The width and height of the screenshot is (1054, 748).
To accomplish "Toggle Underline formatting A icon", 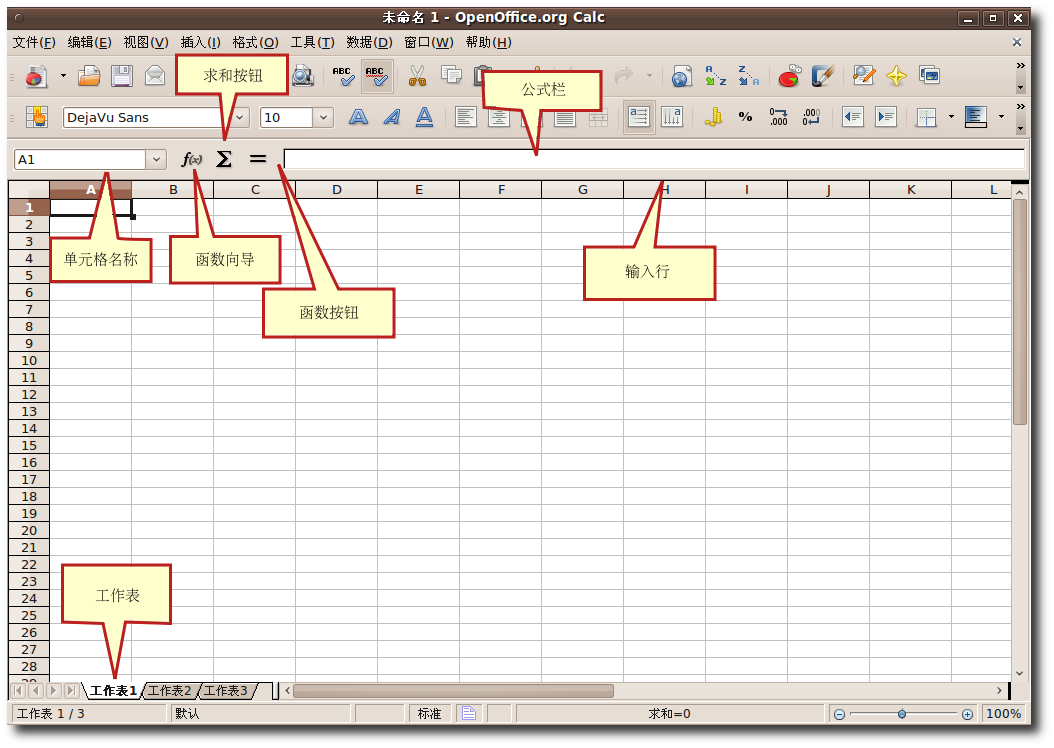I will click(x=424, y=118).
